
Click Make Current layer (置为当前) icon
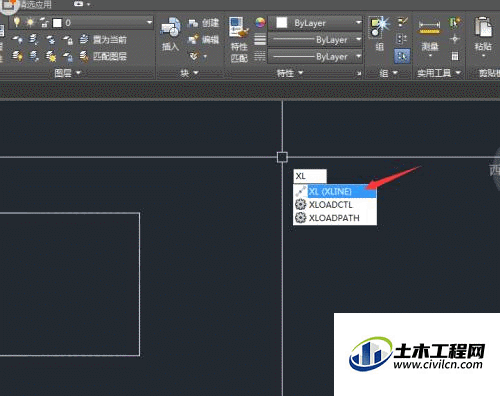103,40
